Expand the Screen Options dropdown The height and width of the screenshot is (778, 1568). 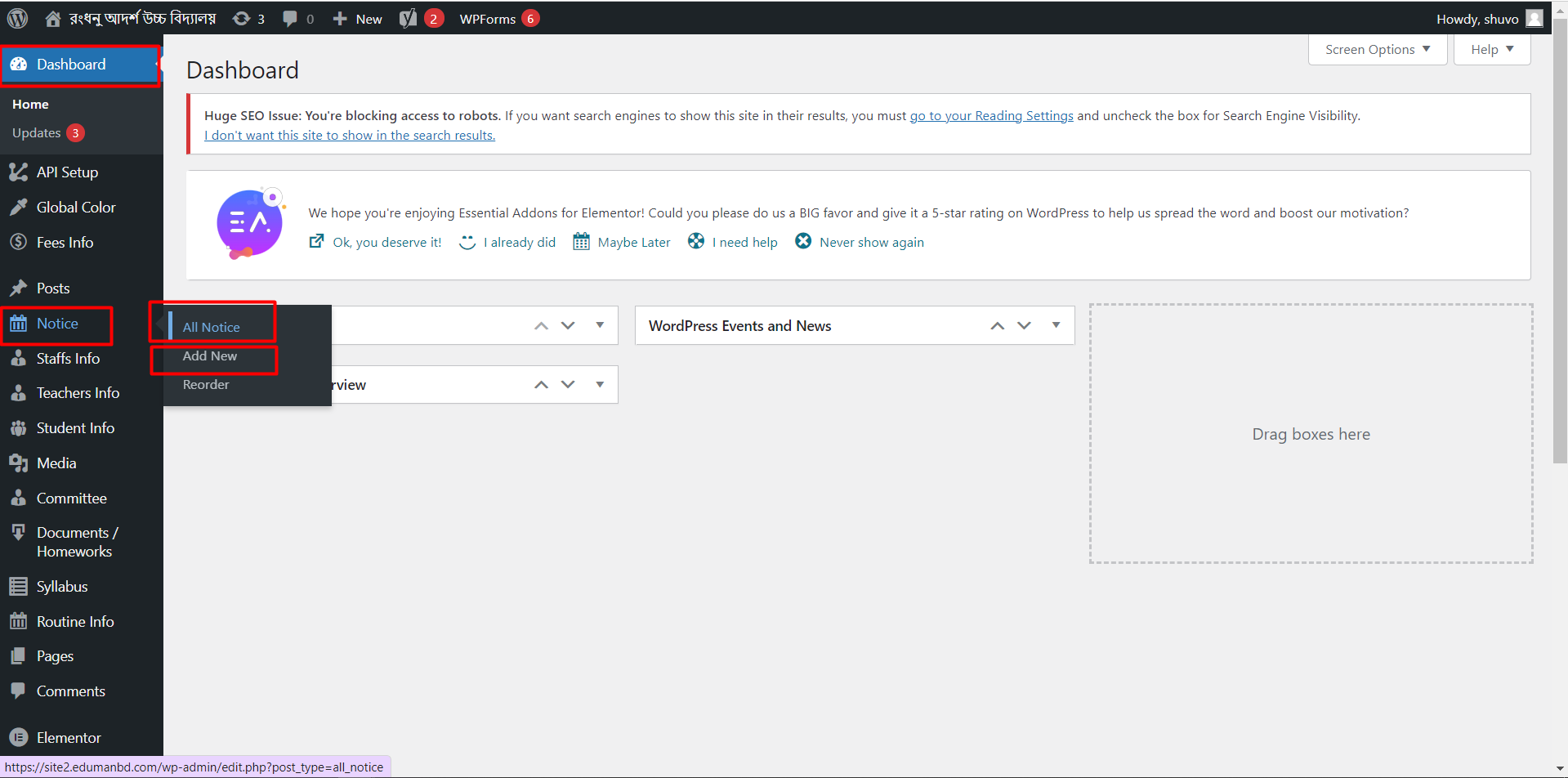click(1378, 50)
